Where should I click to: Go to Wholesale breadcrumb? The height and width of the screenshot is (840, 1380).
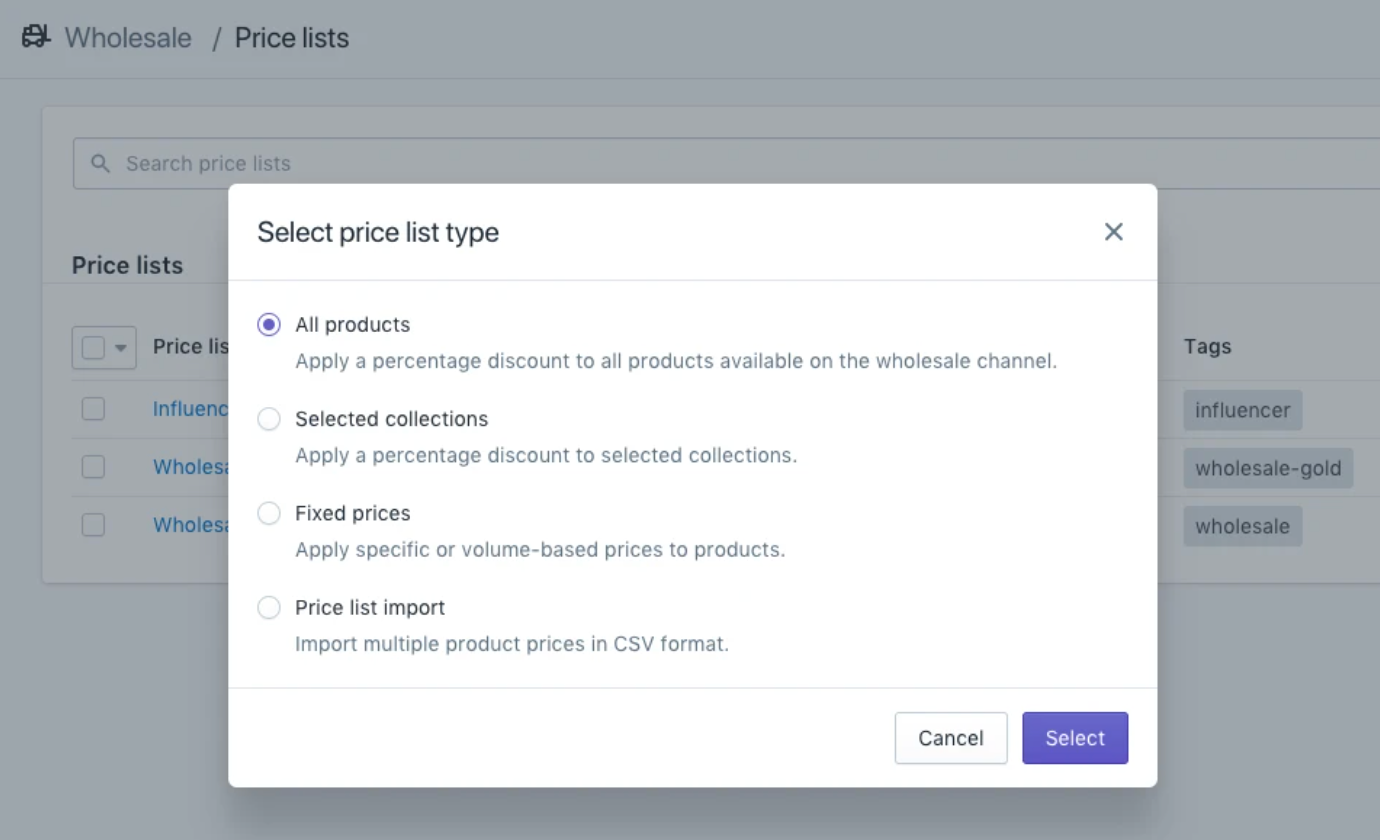(x=128, y=38)
